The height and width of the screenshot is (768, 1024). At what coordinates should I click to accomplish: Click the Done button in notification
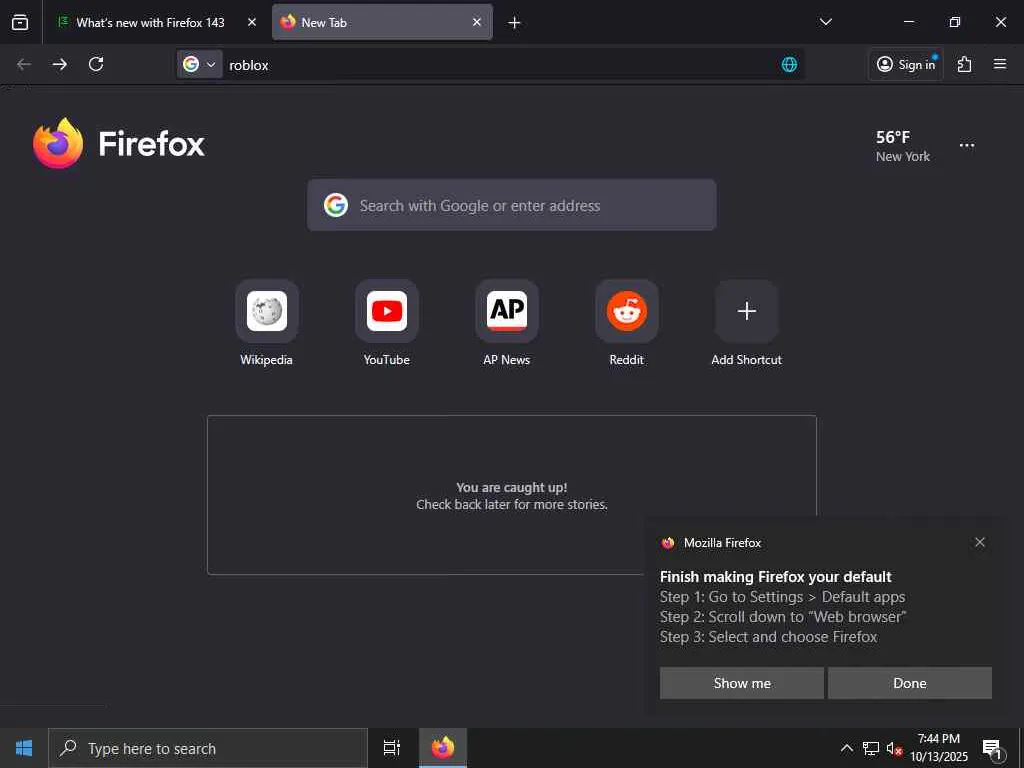(910, 682)
